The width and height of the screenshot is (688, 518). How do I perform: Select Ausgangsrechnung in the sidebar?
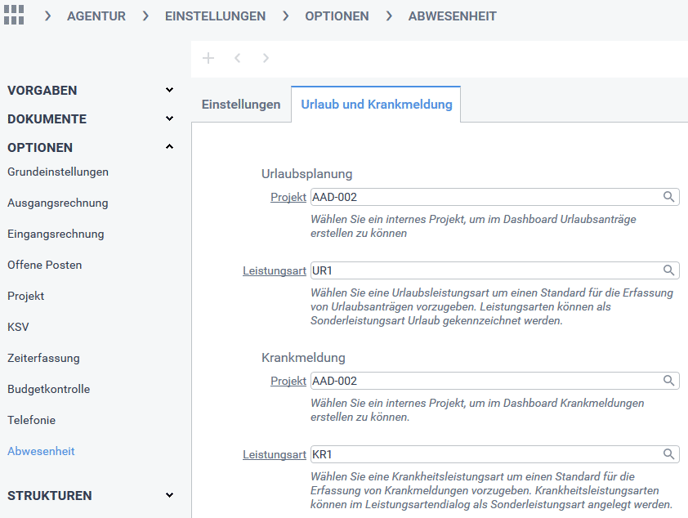pos(57,203)
